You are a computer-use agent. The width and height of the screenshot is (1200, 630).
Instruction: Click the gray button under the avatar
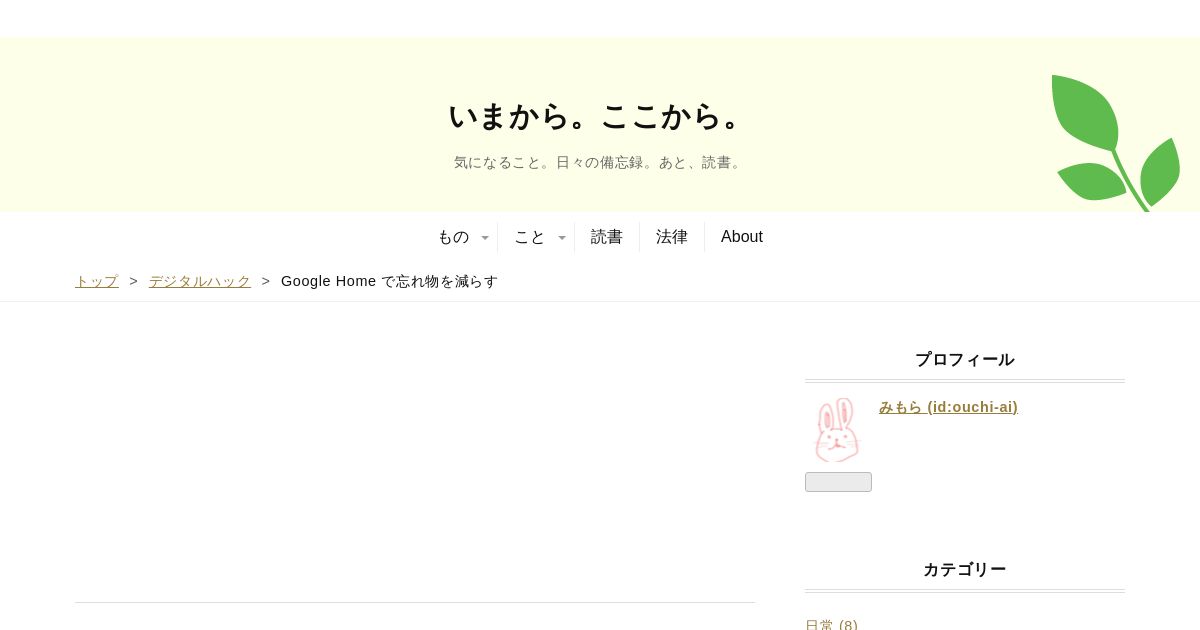(x=838, y=482)
